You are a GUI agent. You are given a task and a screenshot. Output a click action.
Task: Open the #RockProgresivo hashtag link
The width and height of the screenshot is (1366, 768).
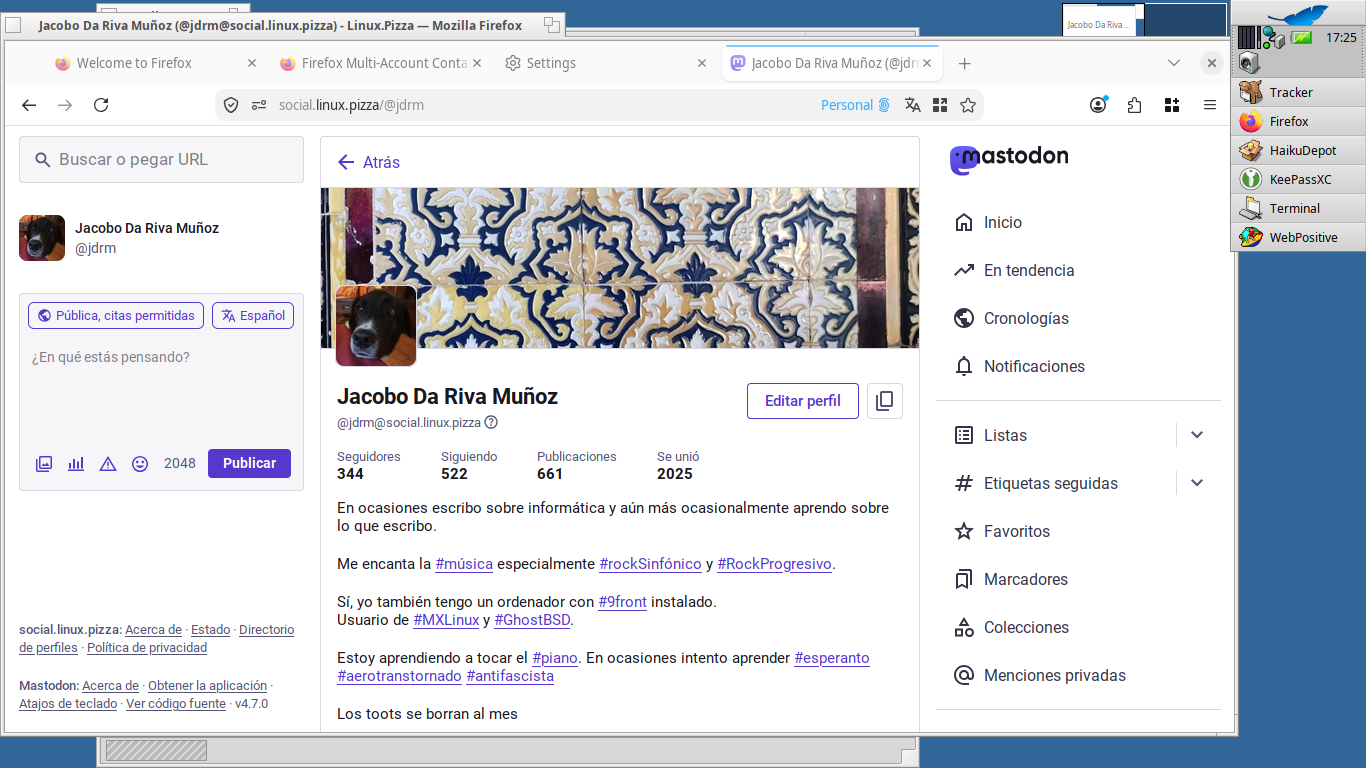click(774, 564)
